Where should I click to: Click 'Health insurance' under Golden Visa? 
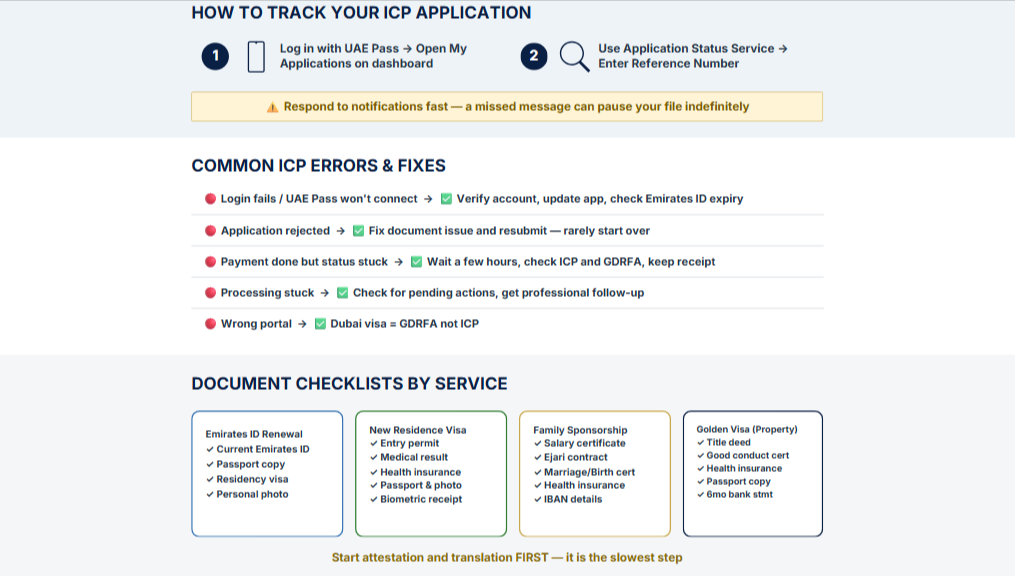744,469
